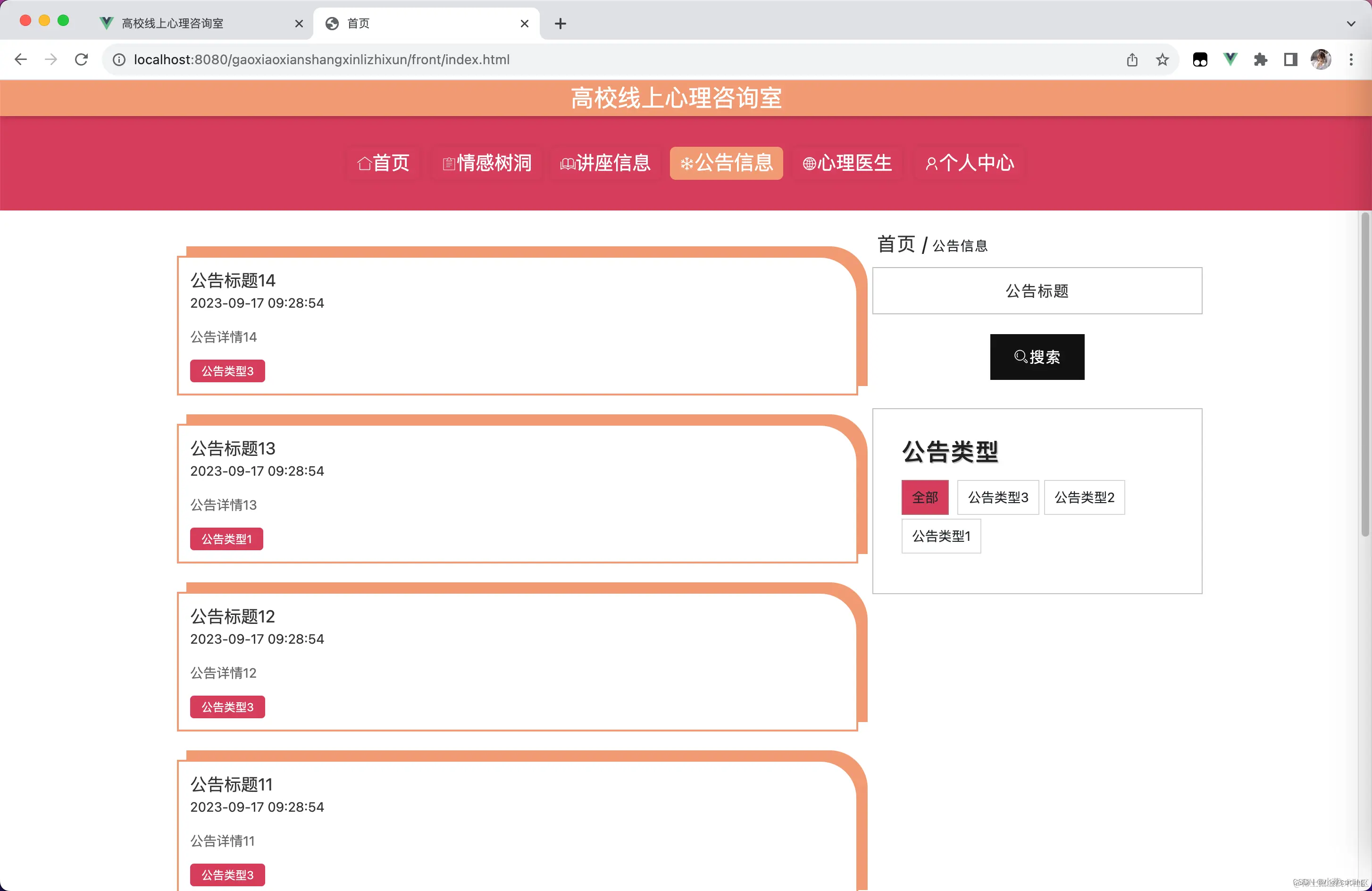Viewport: 1372px width, 891px height.
Task: Enable the 公告类型2 filter
Action: click(1084, 497)
